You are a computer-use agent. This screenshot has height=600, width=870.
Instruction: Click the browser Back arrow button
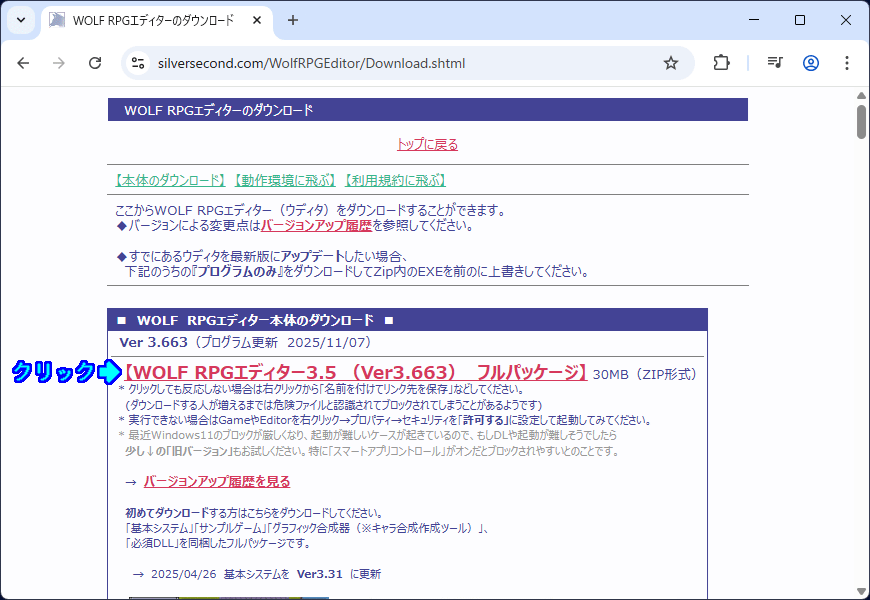pos(23,63)
